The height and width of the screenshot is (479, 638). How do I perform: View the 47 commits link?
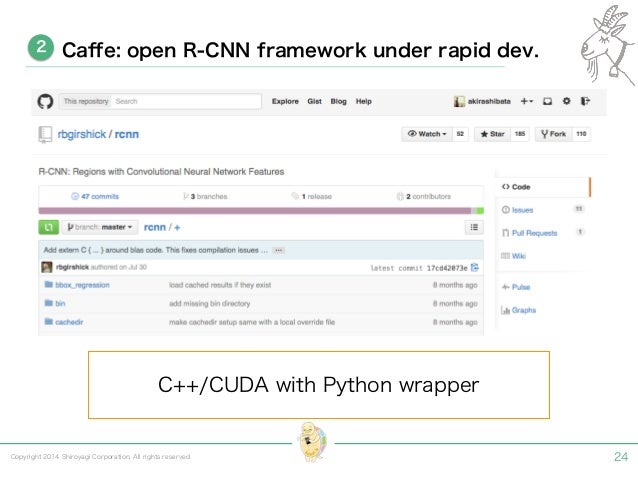(95, 197)
